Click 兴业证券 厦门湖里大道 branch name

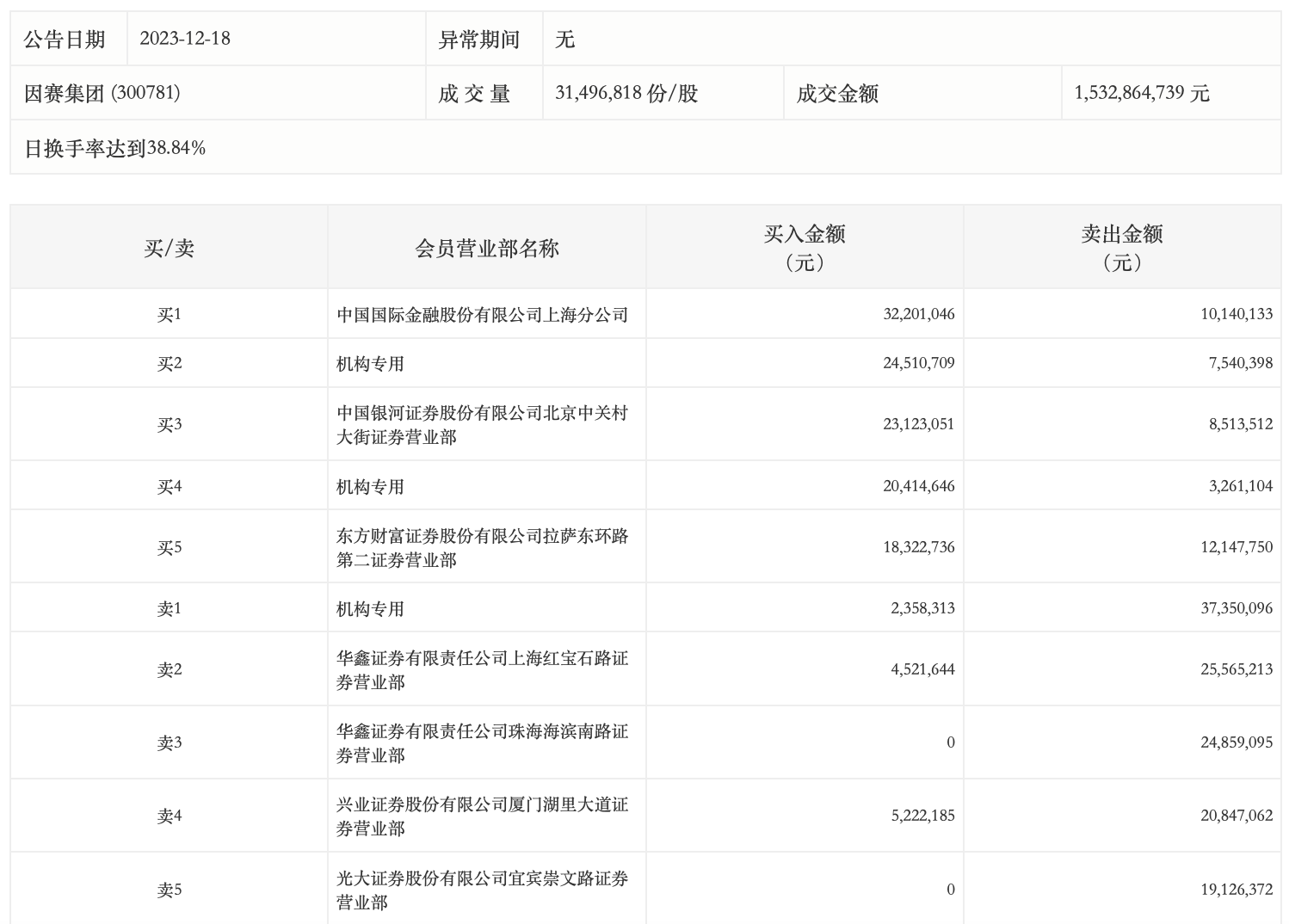483,816
